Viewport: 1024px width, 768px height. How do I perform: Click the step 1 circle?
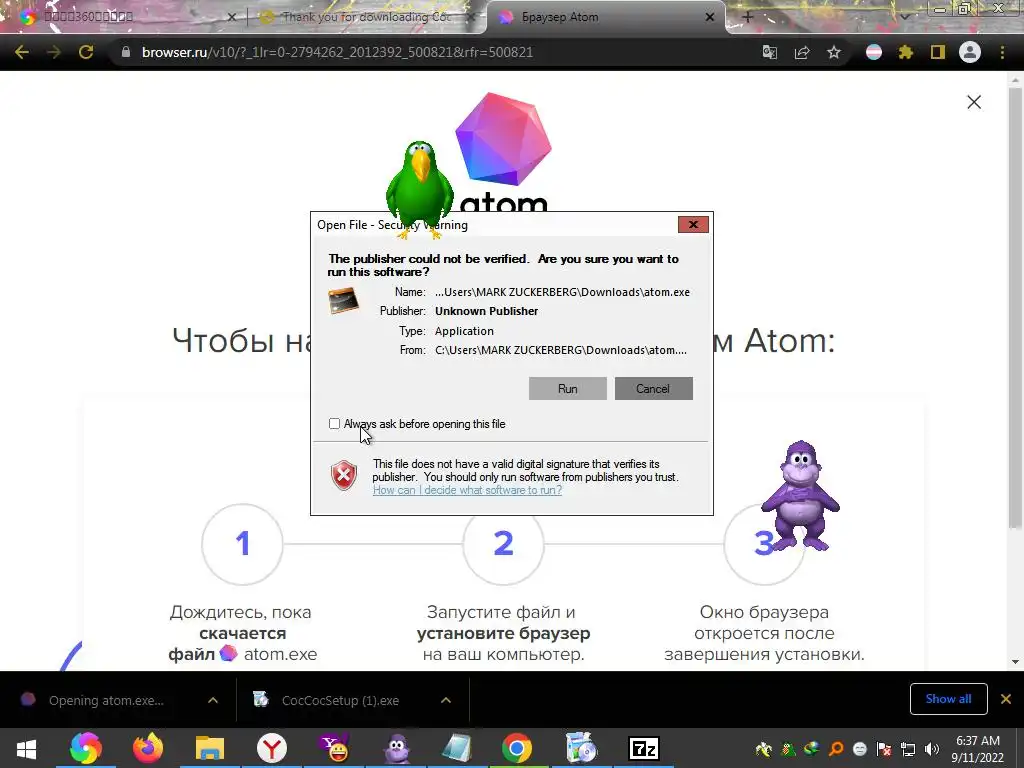(242, 544)
